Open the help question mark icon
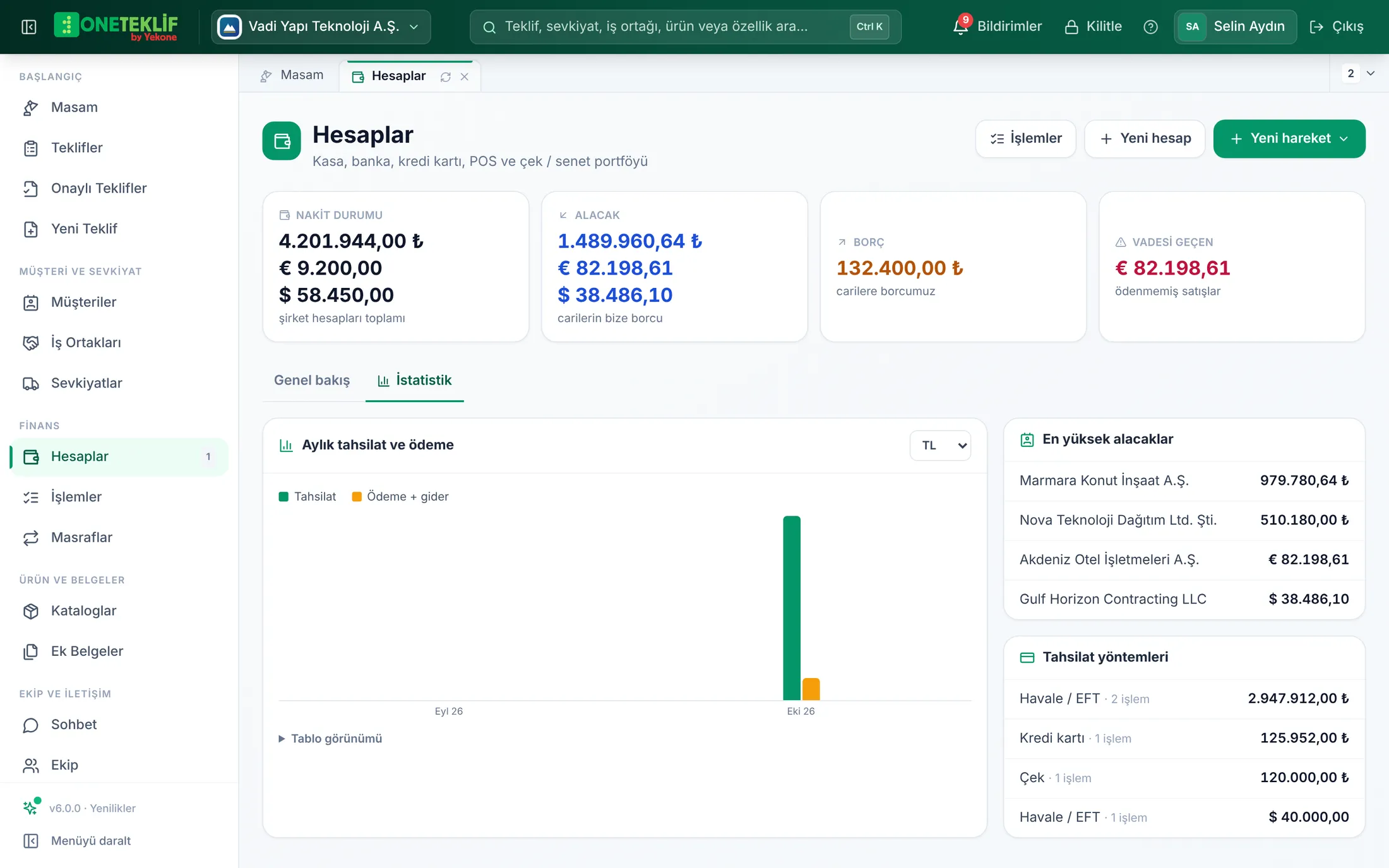Image resolution: width=1389 pixels, height=868 pixels. [x=1150, y=27]
